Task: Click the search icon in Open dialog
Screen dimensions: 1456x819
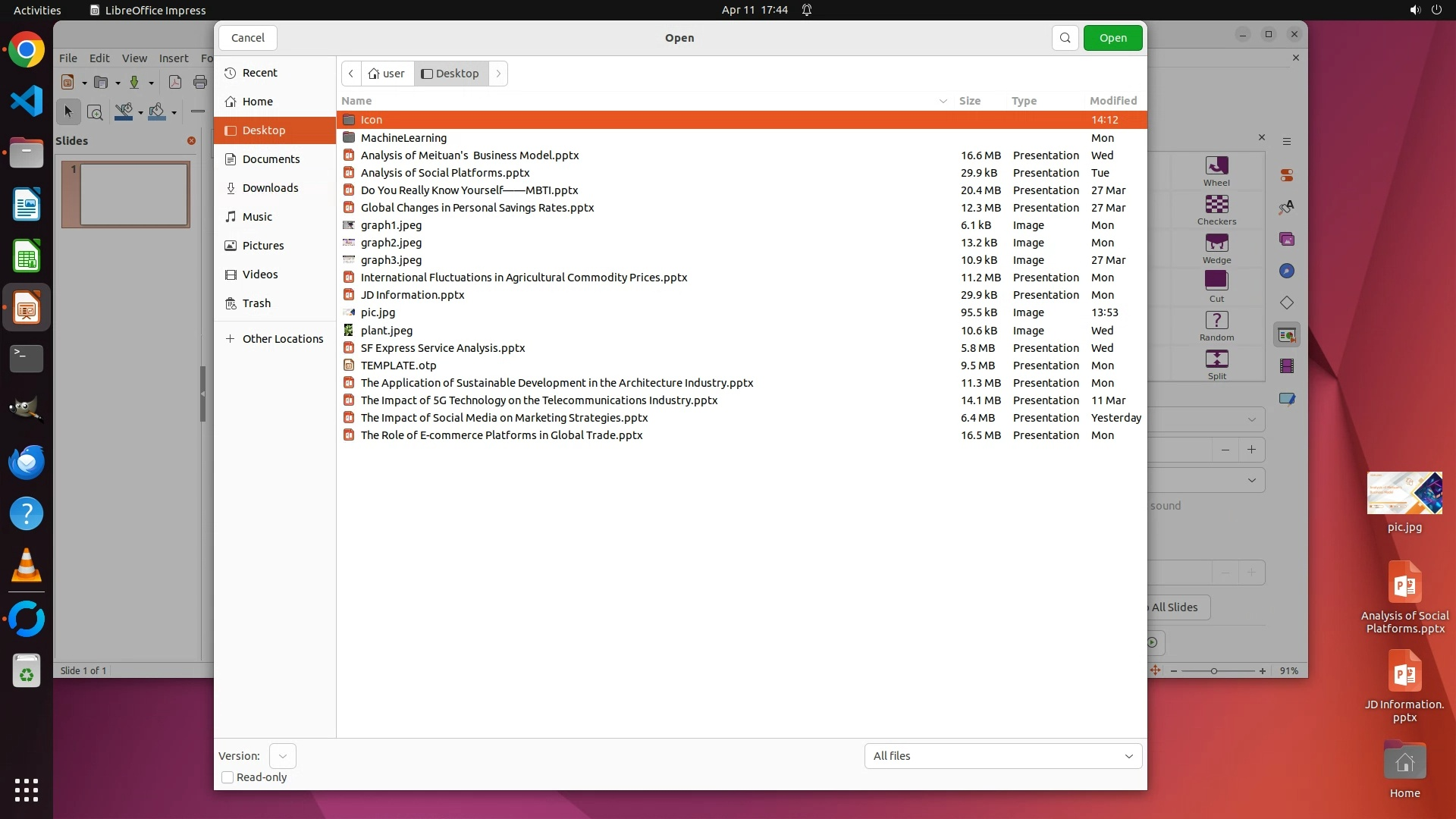Action: (1065, 38)
